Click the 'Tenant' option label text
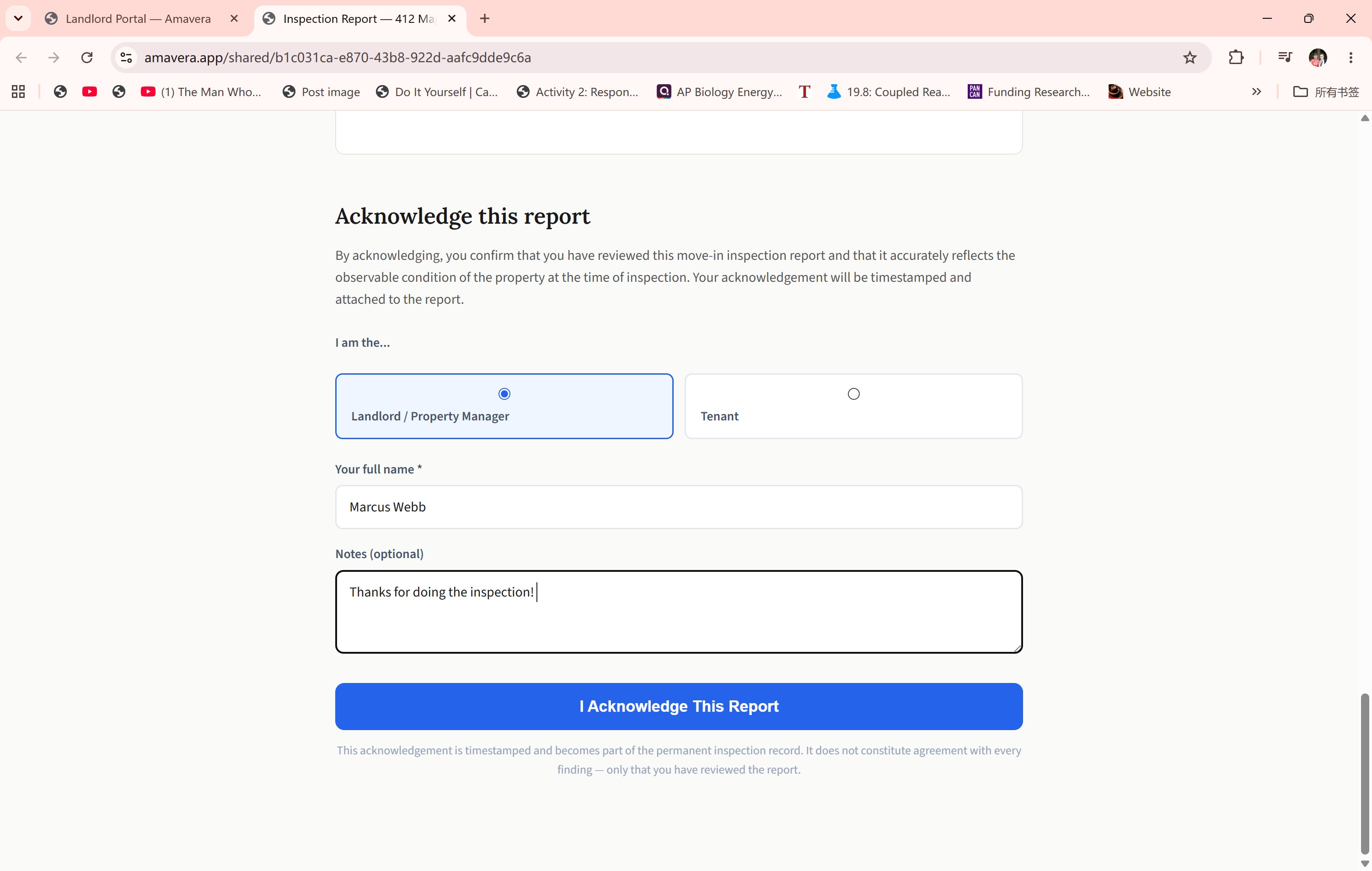Viewport: 1372px width, 871px height. point(719,416)
